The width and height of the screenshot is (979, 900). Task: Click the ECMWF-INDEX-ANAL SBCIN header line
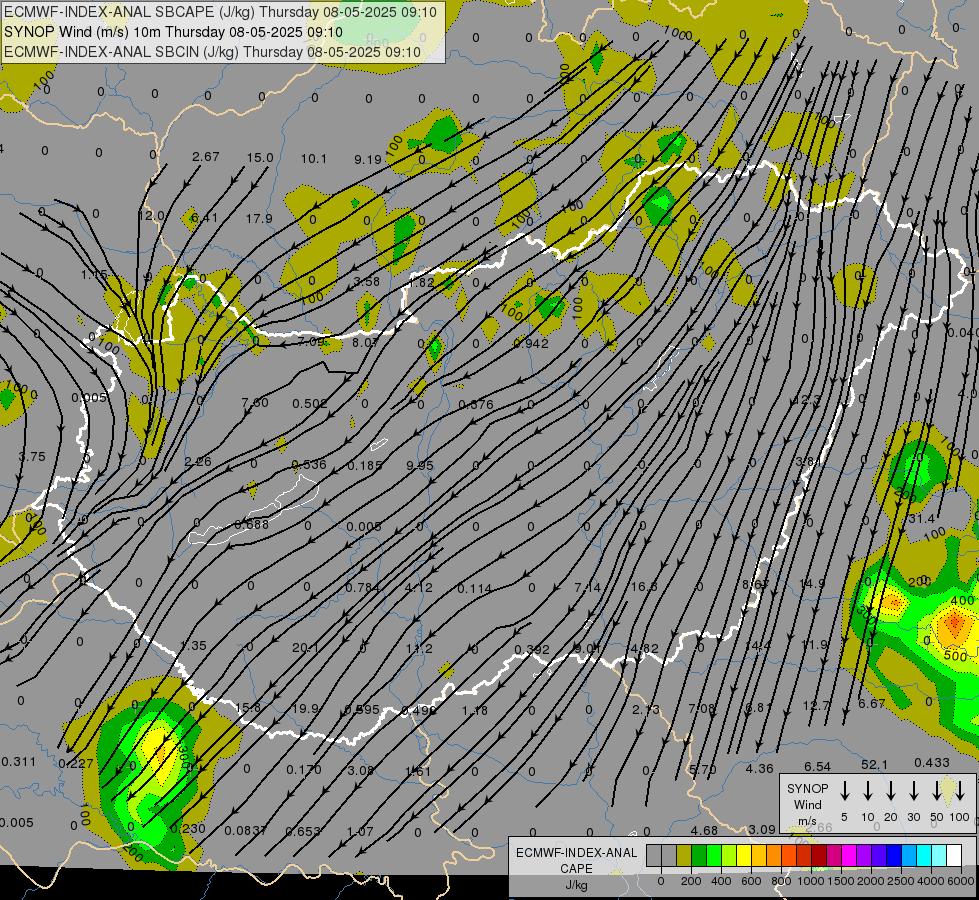coord(212,52)
